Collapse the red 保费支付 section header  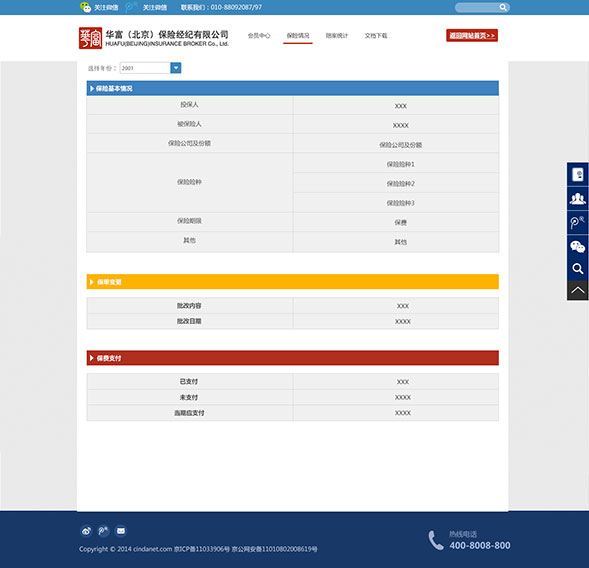click(x=293, y=358)
